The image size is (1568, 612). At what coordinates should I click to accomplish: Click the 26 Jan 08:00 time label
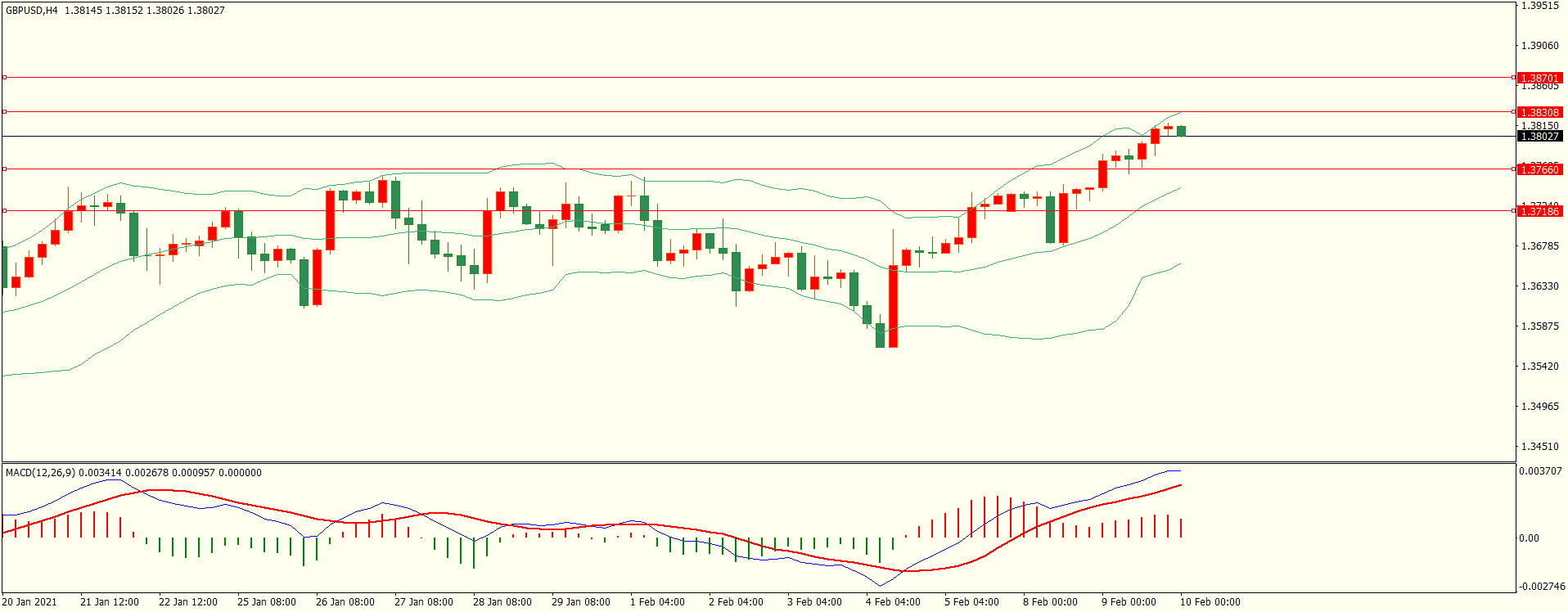345,602
